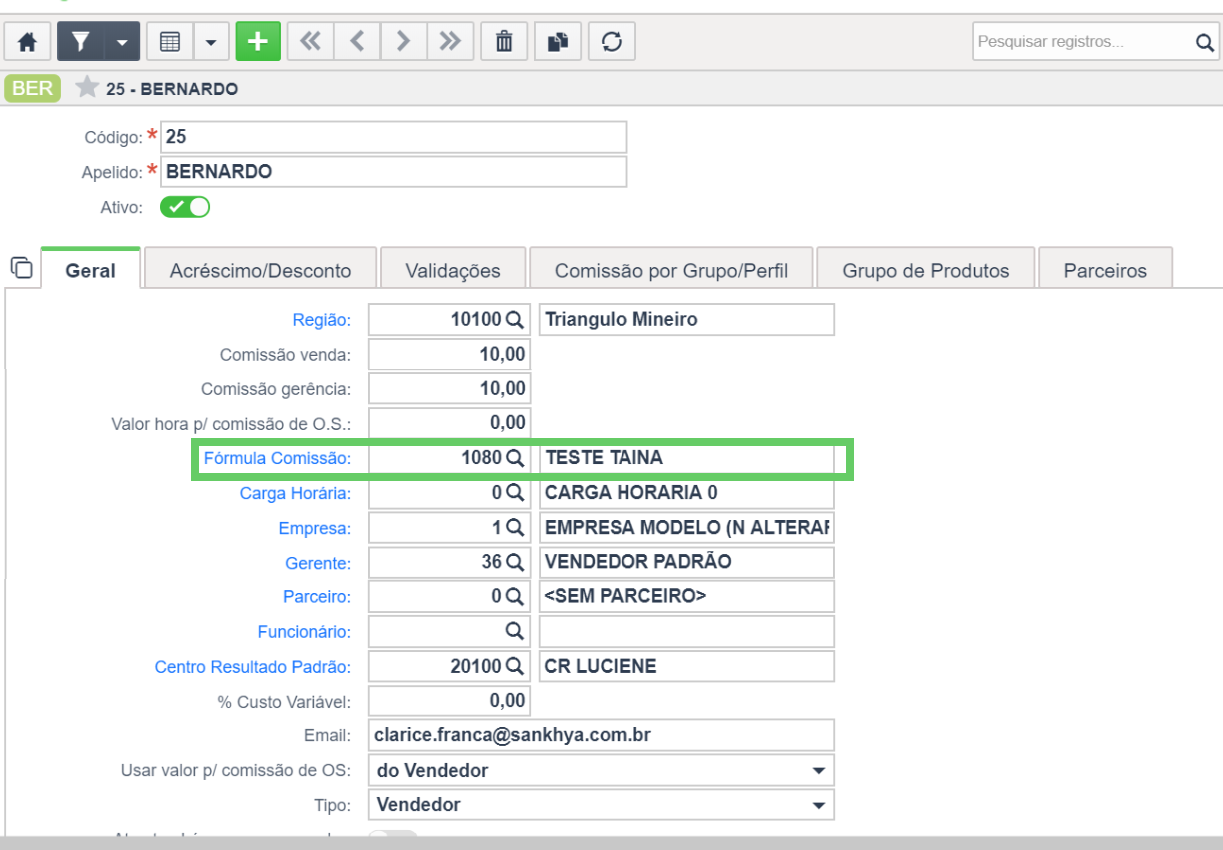Refresh the record data
The height and width of the screenshot is (850, 1223).
pyautogui.click(x=612, y=42)
